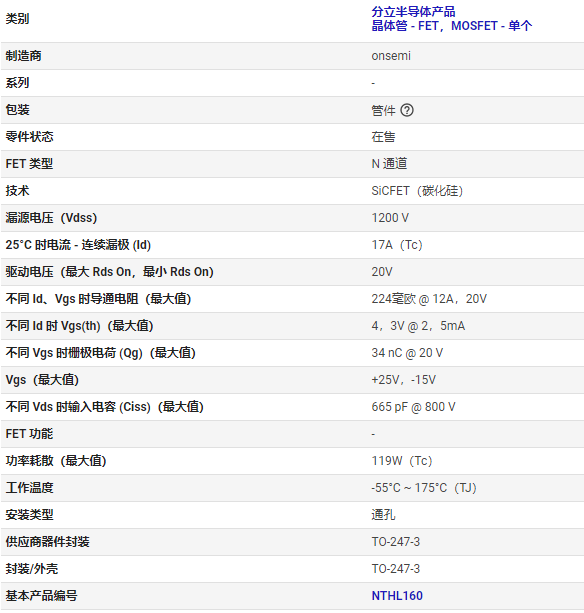584x613 pixels.
Task: Click the 119W（Tc）power dissipation value
Action: coord(401,461)
